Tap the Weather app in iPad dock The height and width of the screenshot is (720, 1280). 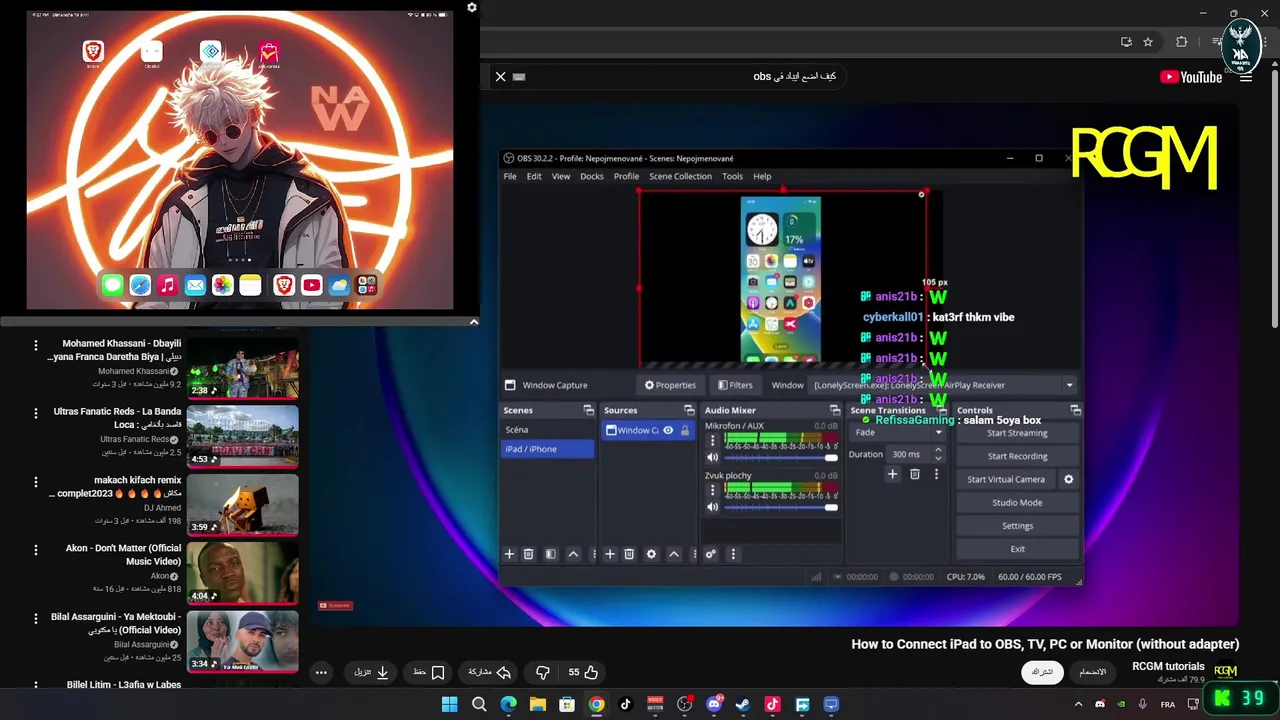click(339, 285)
